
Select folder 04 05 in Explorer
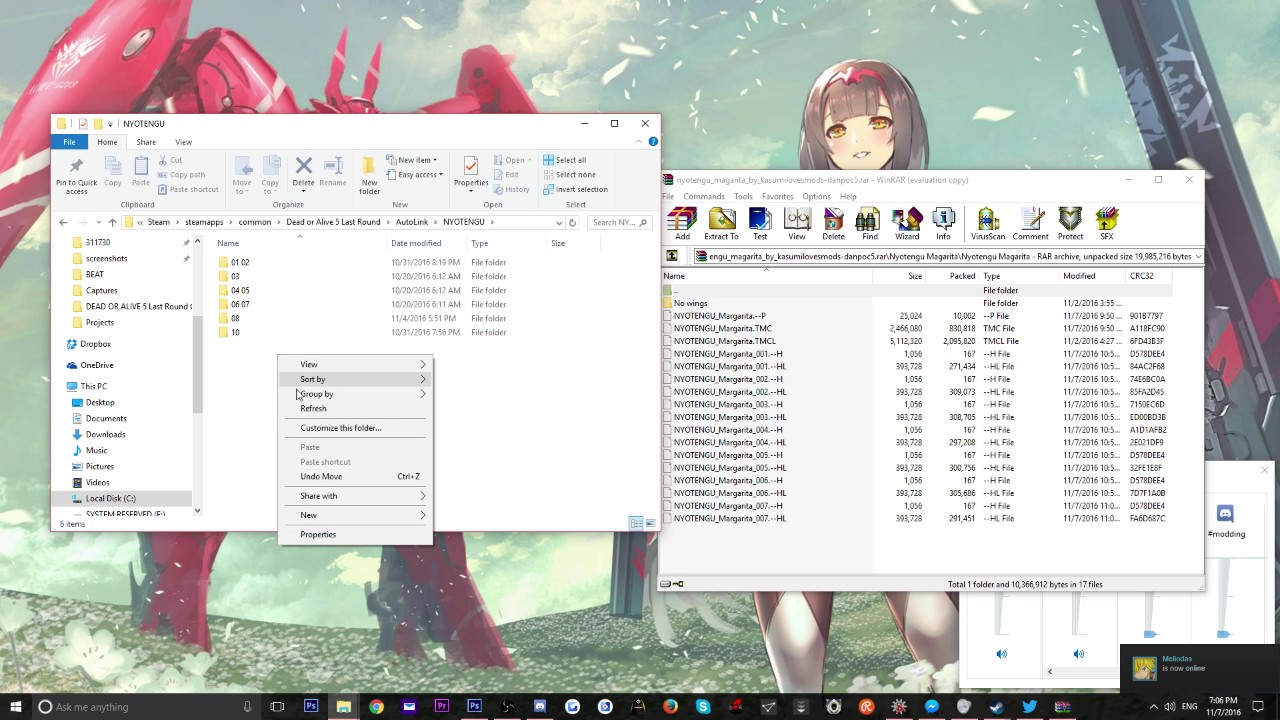(x=240, y=290)
